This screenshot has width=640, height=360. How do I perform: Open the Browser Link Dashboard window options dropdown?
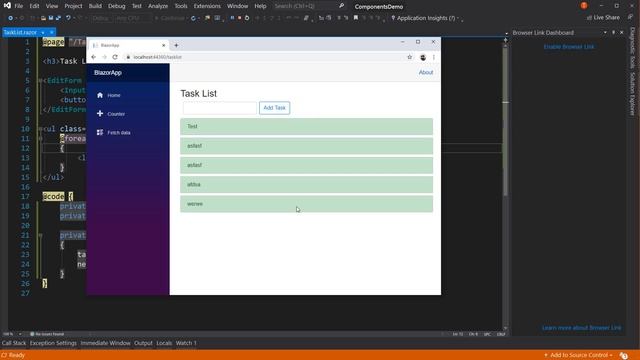click(x=605, y=32)
